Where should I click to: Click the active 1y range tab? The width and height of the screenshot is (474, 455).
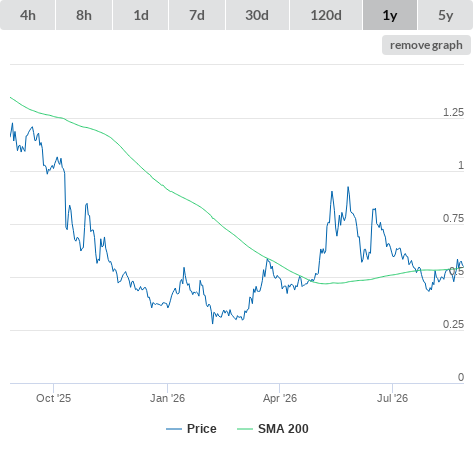click(390, 15)
